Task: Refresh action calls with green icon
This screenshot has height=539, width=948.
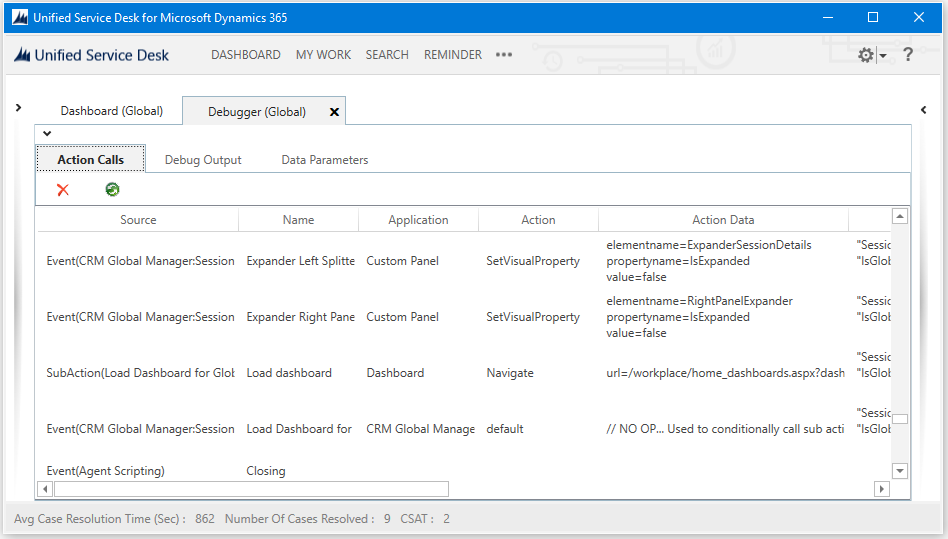Action: click(x=112, y=190)
